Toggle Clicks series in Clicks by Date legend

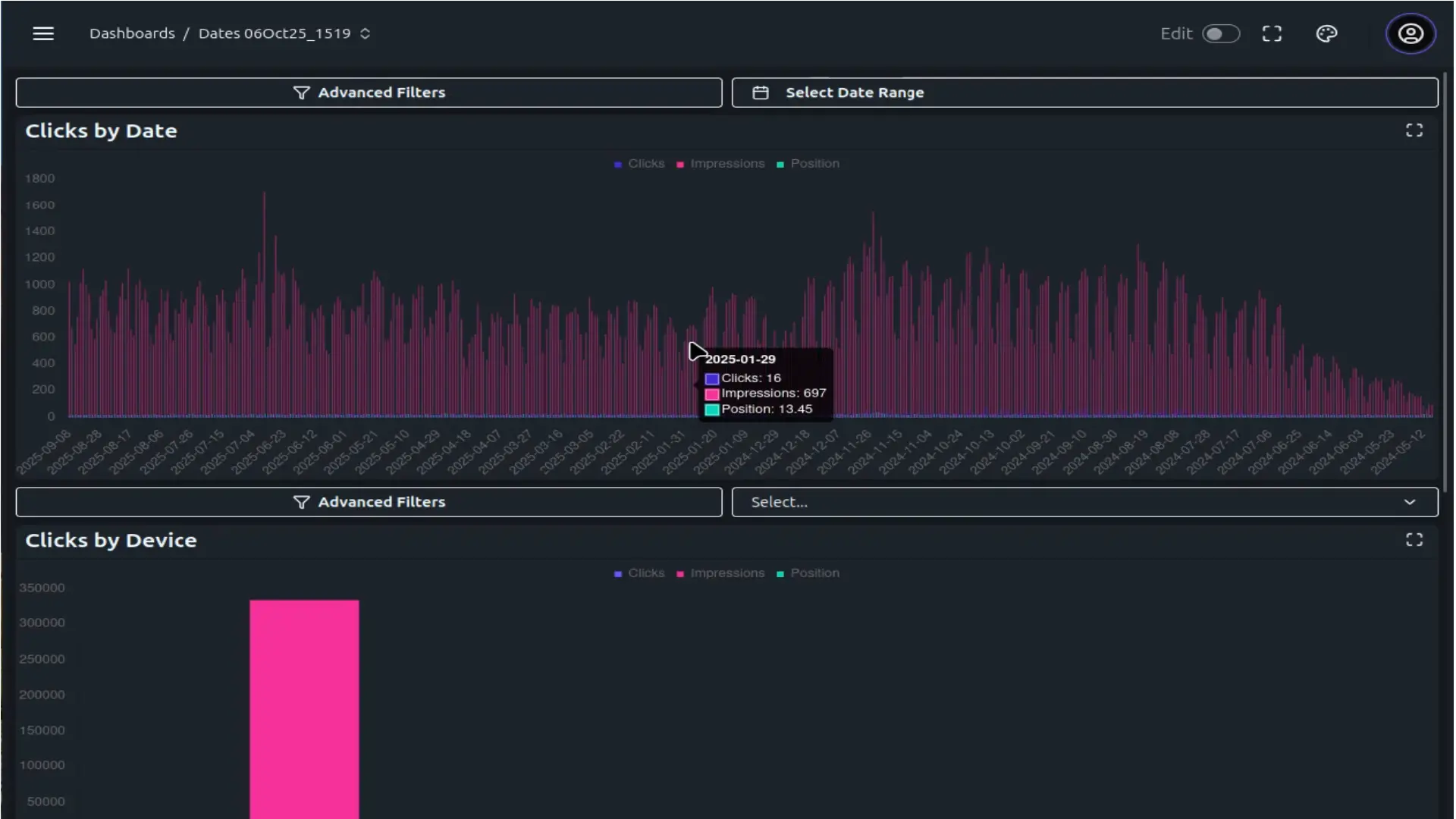pyautogui.click(x=639, y=164)
